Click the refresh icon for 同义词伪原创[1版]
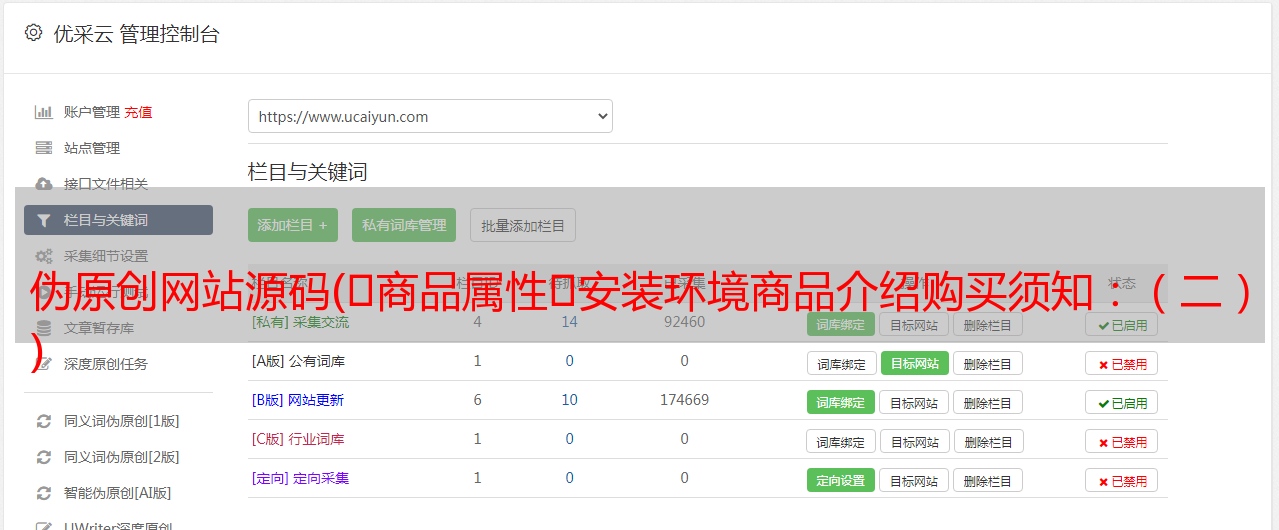This screenshot has height=530, width=1279. pos(44,421)
